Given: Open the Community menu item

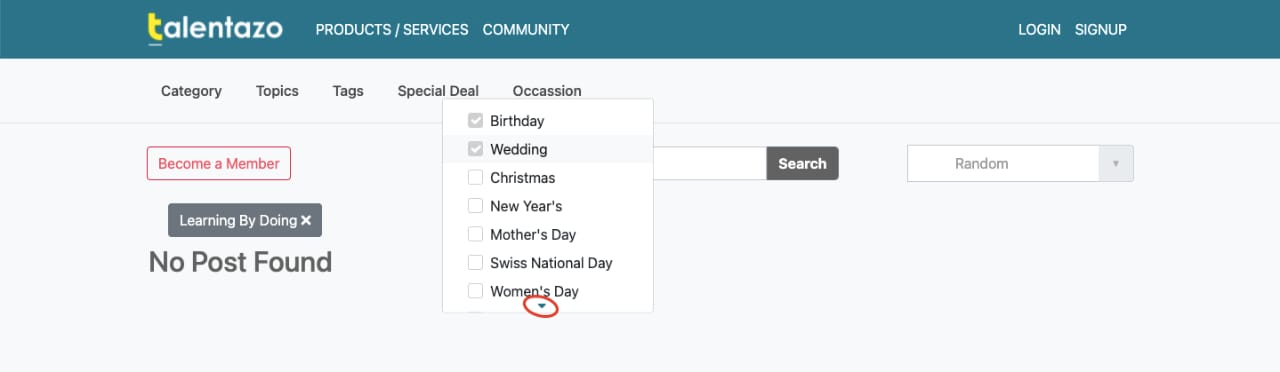Looking at the screenshot, I should point(526,30).
